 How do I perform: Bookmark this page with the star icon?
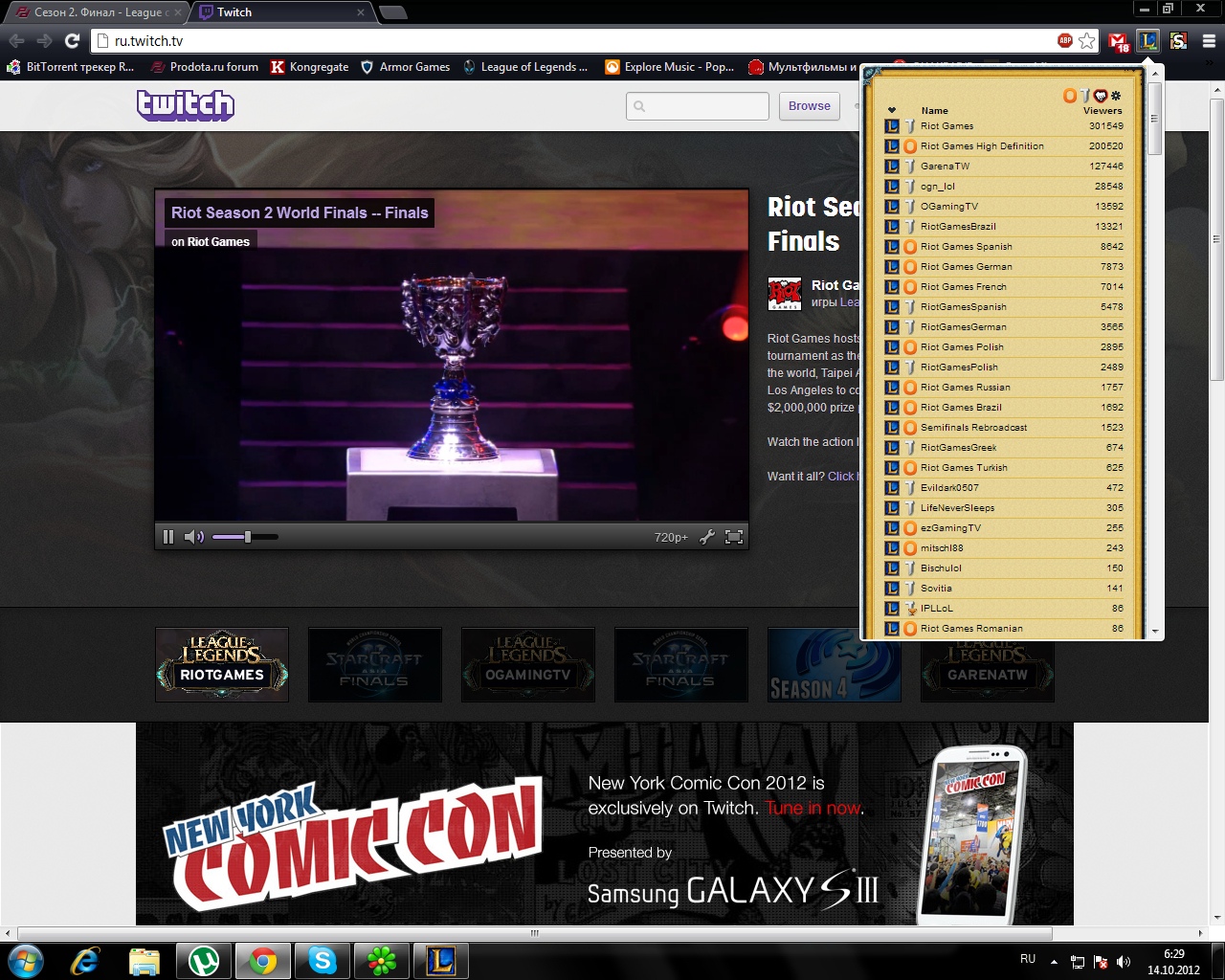tap(1086, 40)
